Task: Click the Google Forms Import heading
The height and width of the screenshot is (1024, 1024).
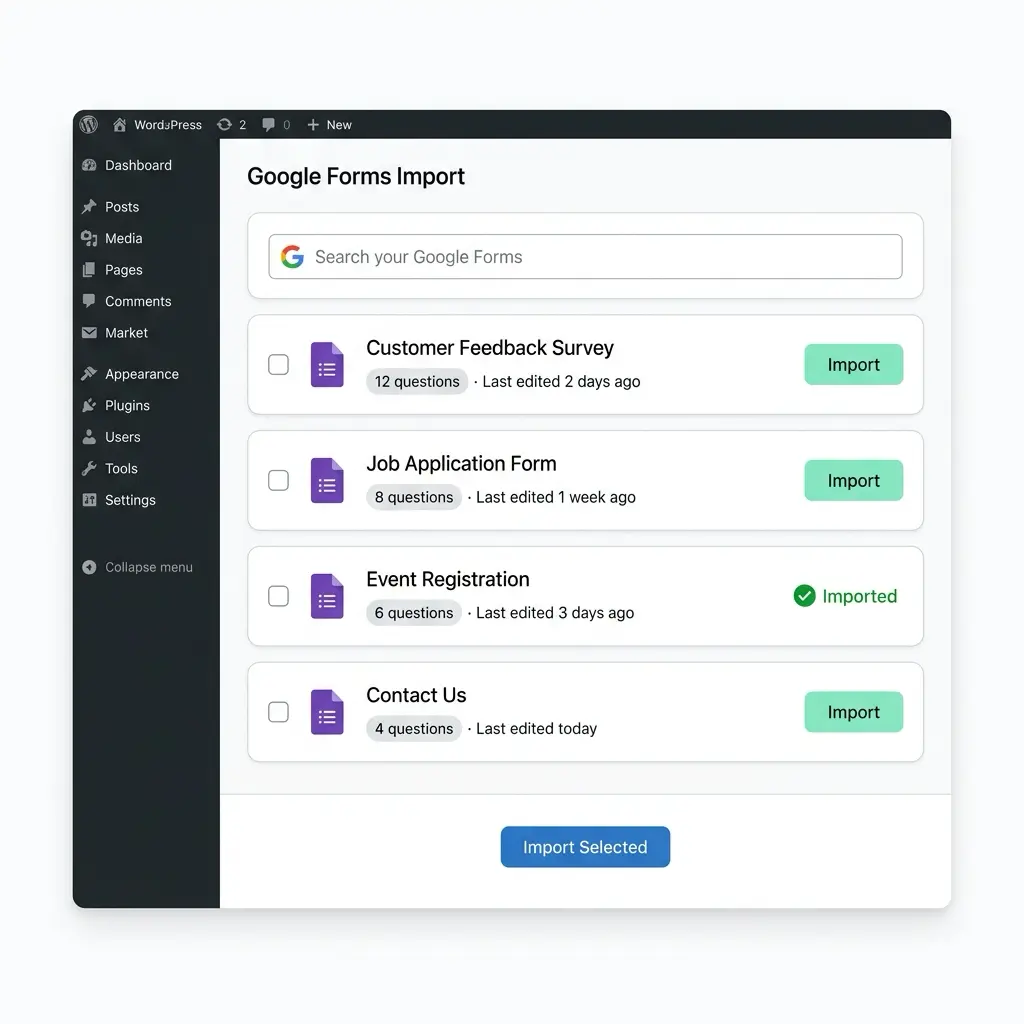Action: tap(356, 176)
